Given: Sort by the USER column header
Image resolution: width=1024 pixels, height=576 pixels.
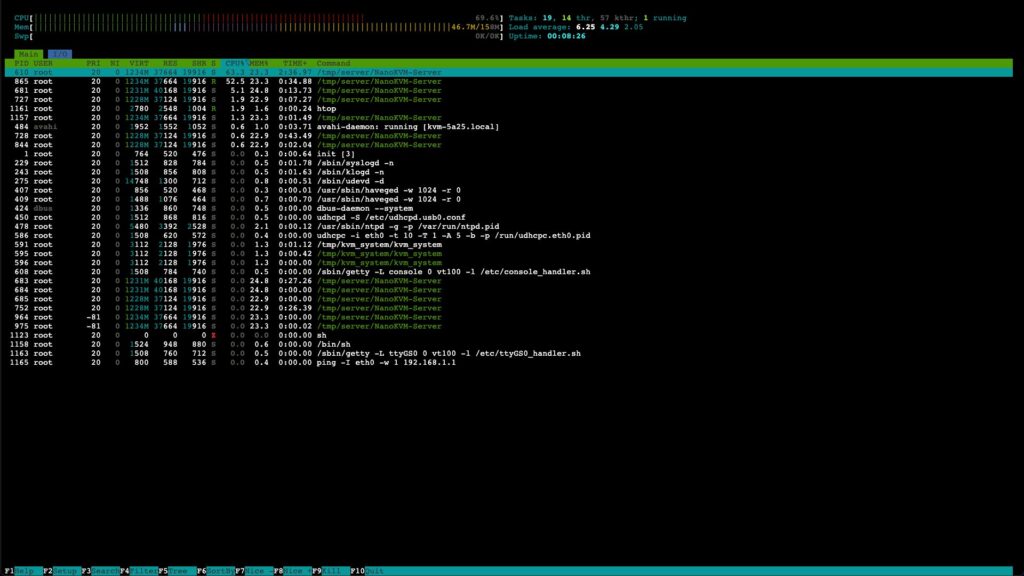Looking at the screenshot, I should coord(43,63).
